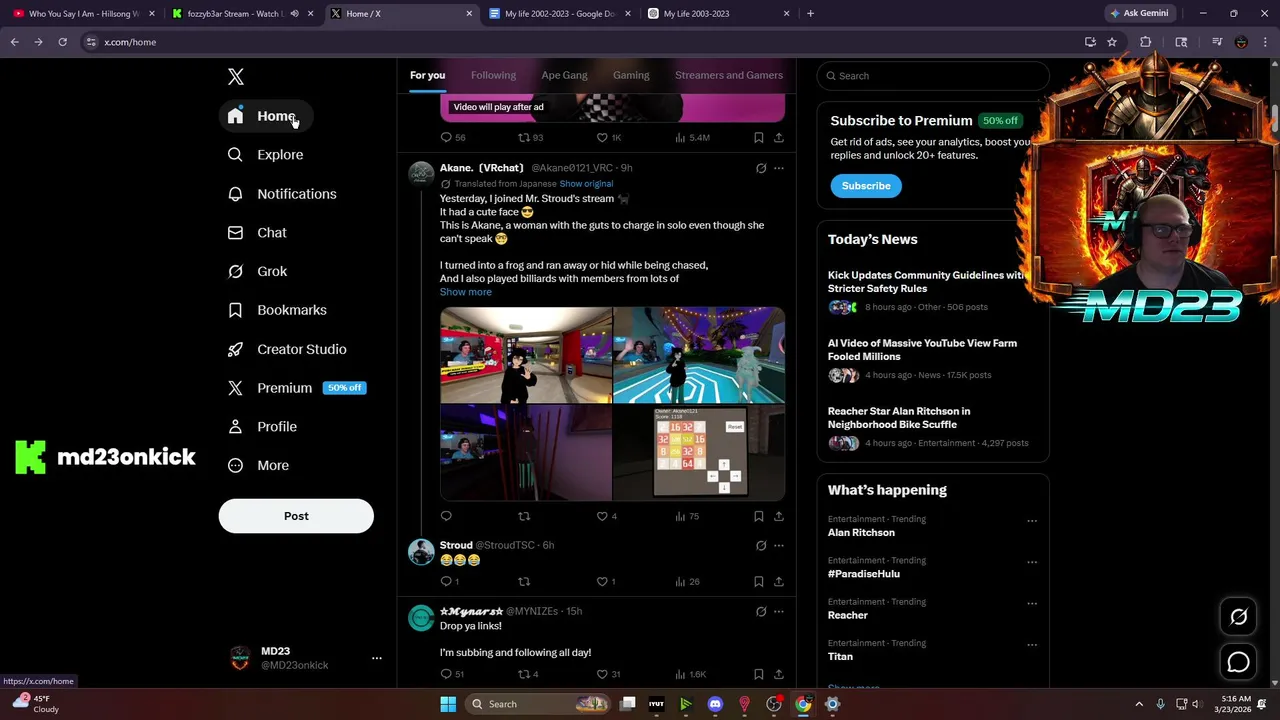The width and height of the screenshot is (1280, 720).
Task: Open Grok explain icon on Akane's post
Action: [x=761, y=168]
